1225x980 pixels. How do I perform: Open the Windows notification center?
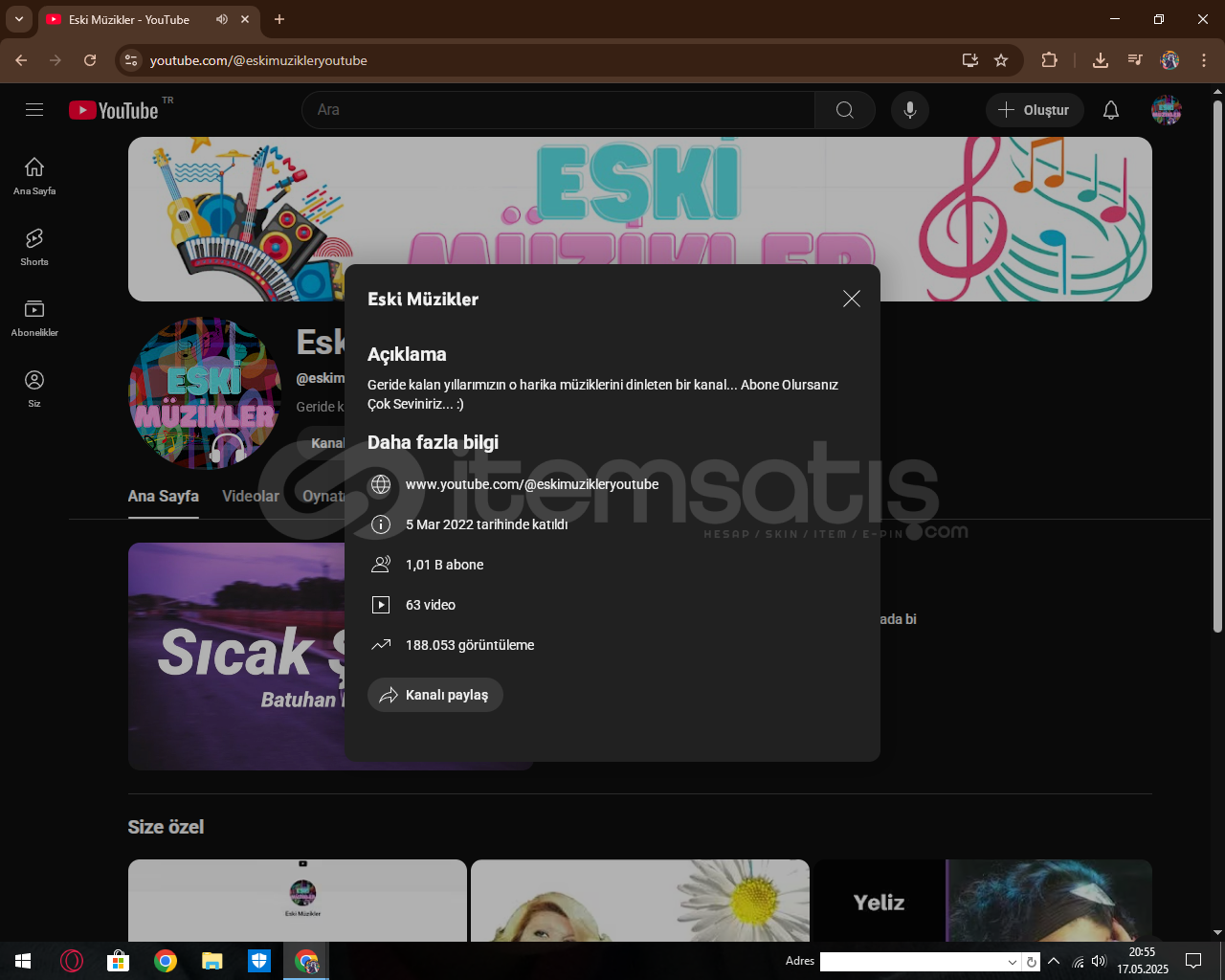[1193, 961]
